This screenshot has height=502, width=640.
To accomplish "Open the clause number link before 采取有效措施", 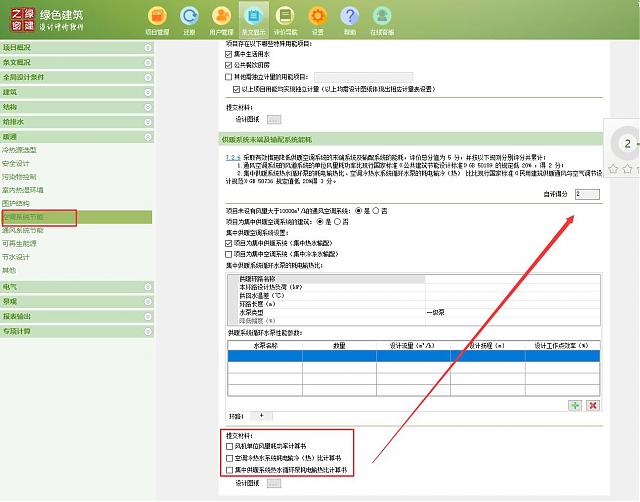I will tap(233, 158).
